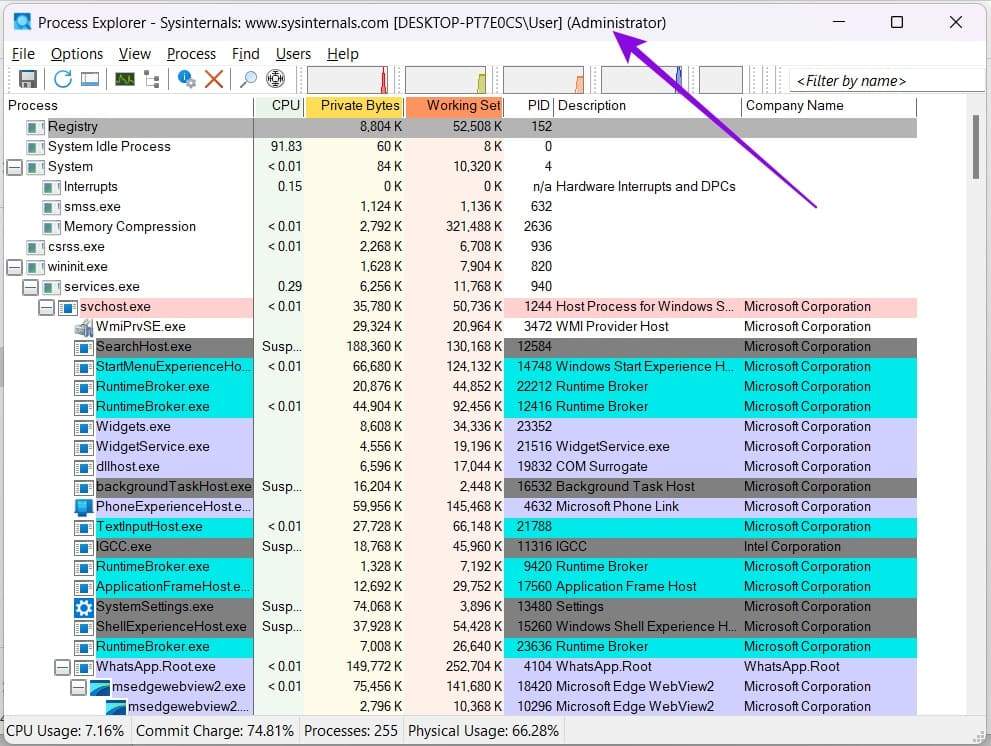991x746 pixels.
Task: Sort by Private Bytes column header
Action: click(355, 106)
